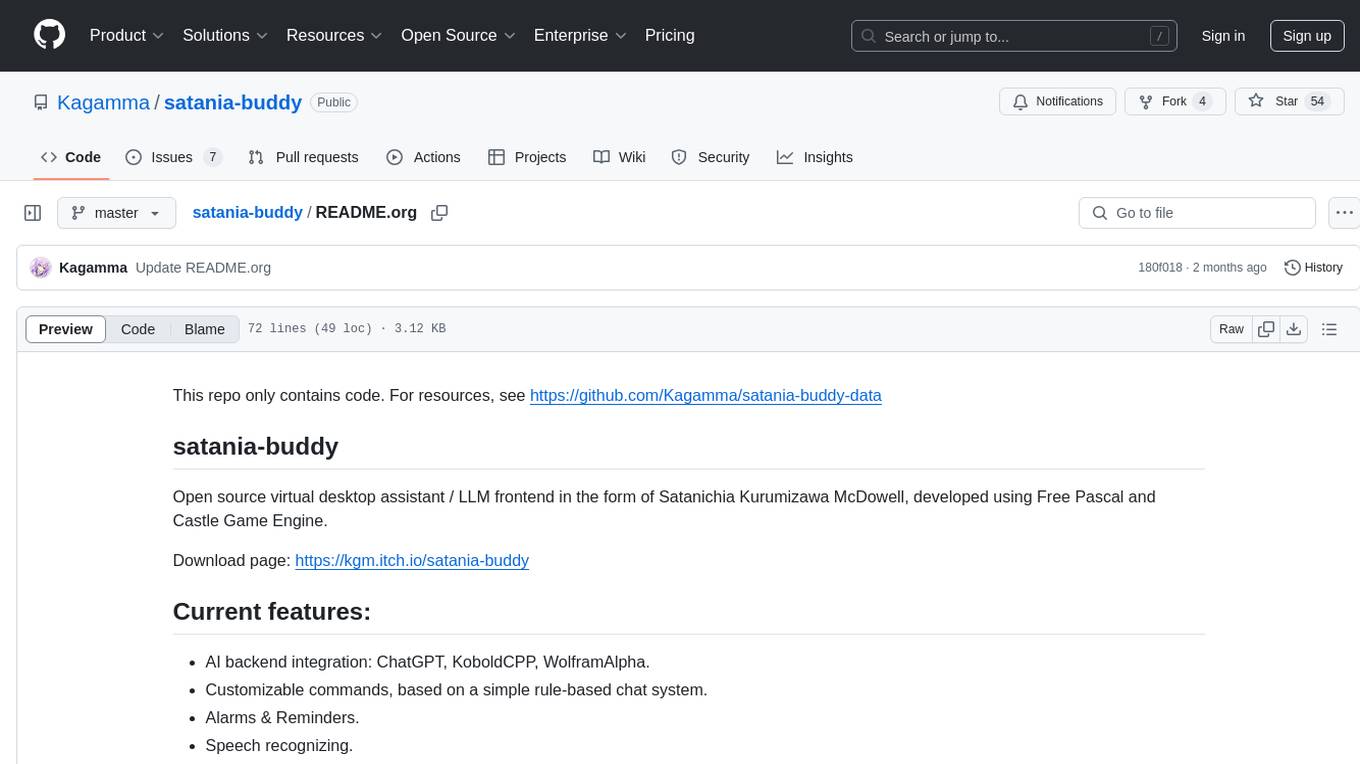This screenshot has width=1360, height=764.
Task: Click the Public visibility badge
Action: coord(334,102)
